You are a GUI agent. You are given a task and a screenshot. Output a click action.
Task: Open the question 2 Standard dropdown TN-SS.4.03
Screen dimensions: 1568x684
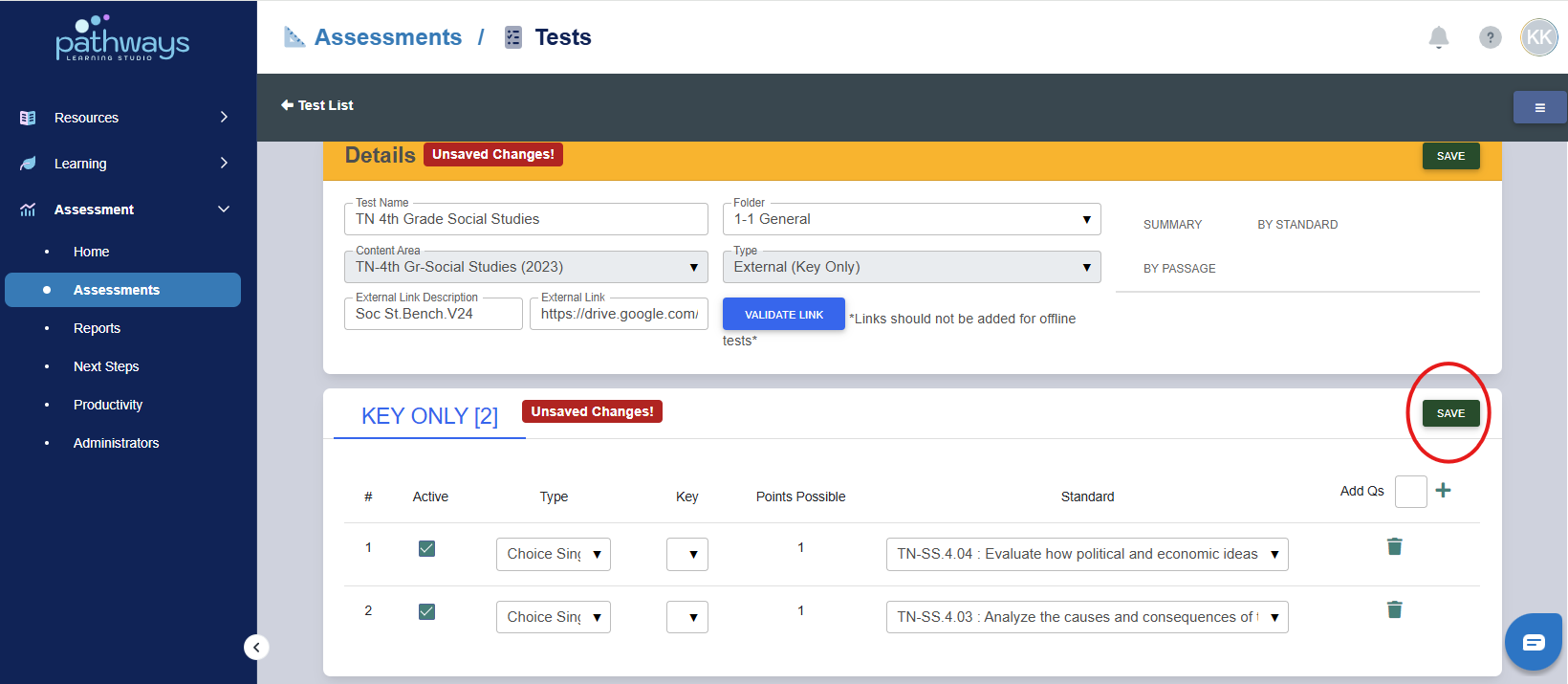(1087, 617)
